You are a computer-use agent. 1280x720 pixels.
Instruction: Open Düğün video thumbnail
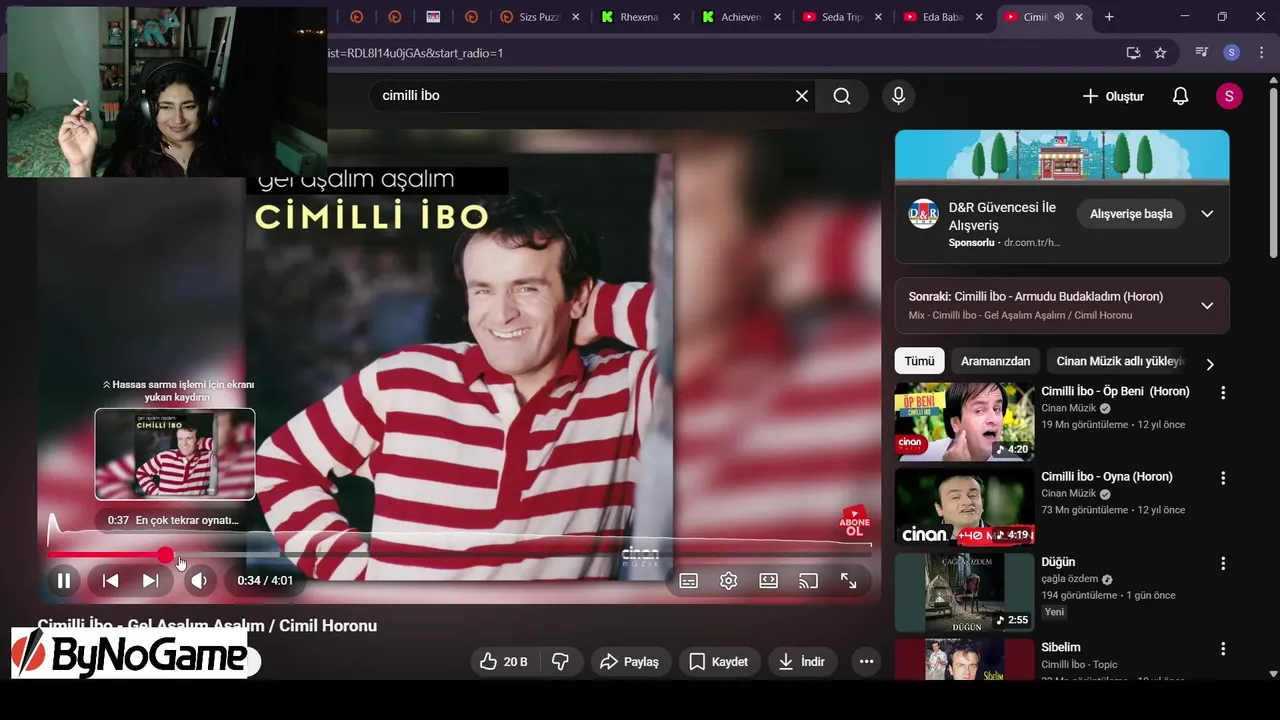pyautogui.click(x=964, y=592)
